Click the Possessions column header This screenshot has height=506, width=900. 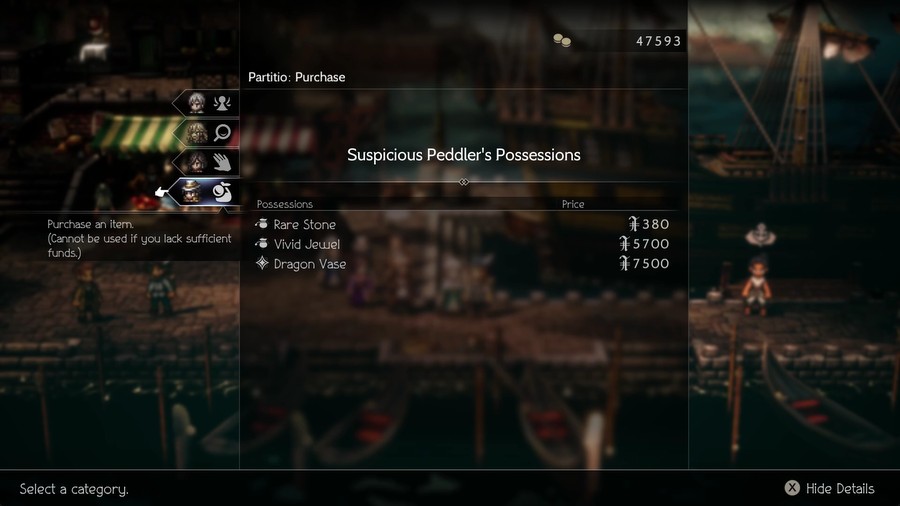click(285, 204)
